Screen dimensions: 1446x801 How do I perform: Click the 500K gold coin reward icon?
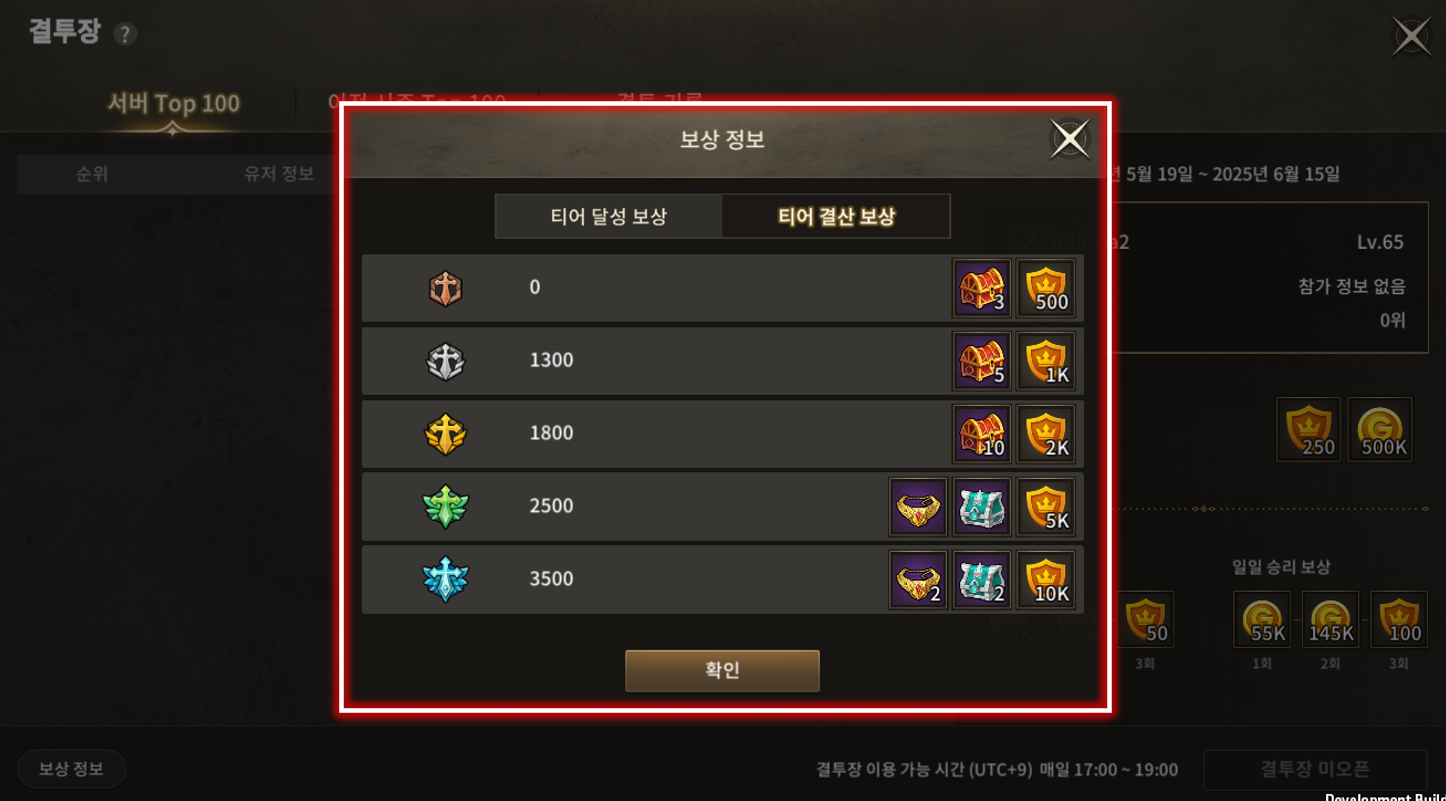click(x=1380, y=430)
